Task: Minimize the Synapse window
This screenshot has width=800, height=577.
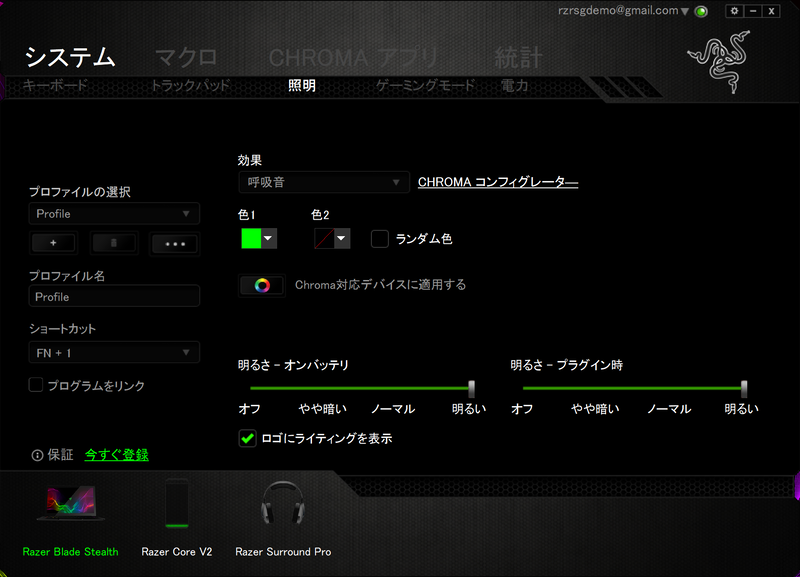Action: [753, 11]
